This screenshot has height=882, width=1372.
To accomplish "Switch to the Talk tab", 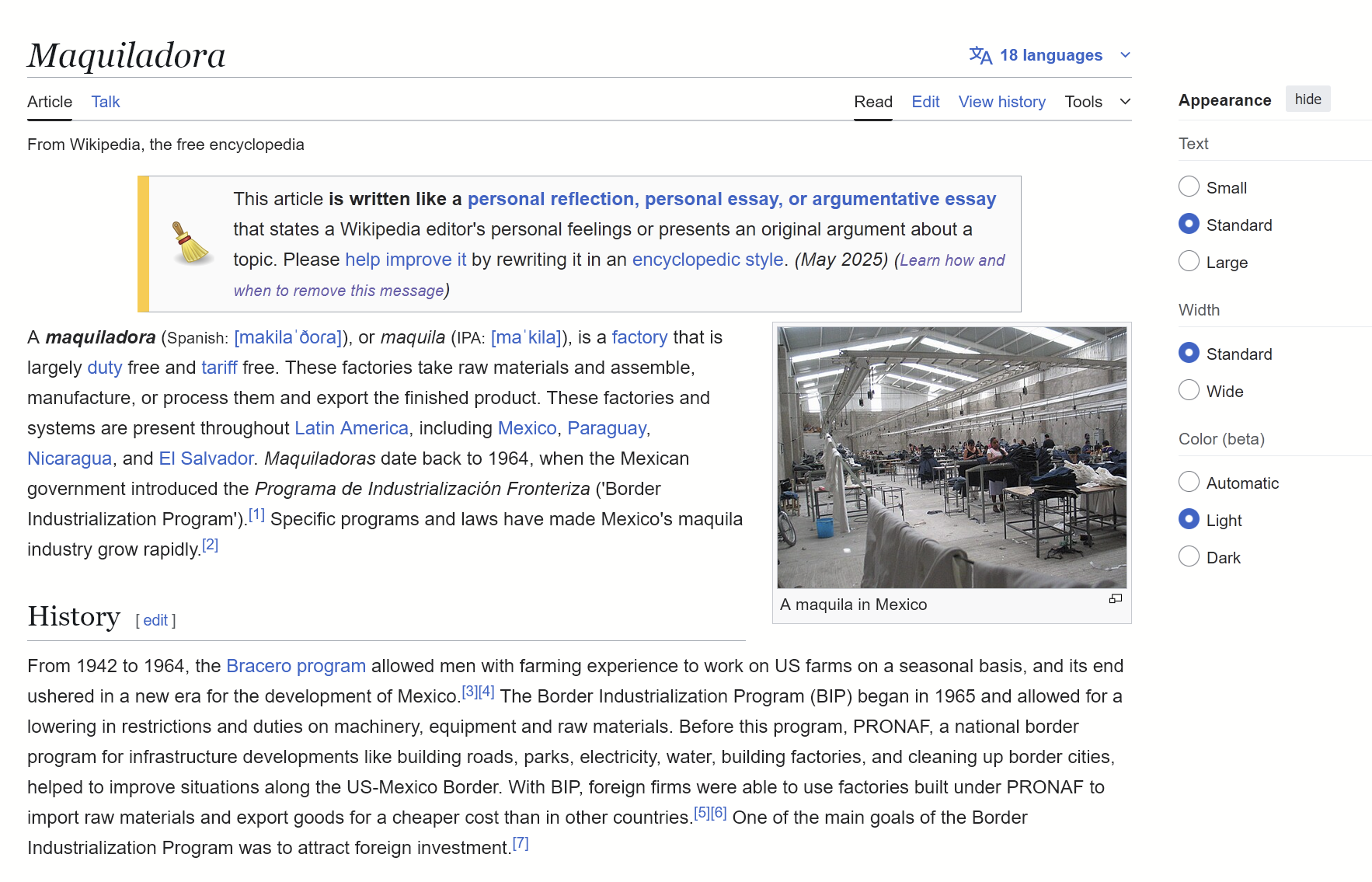I will [x=106, y=102].
